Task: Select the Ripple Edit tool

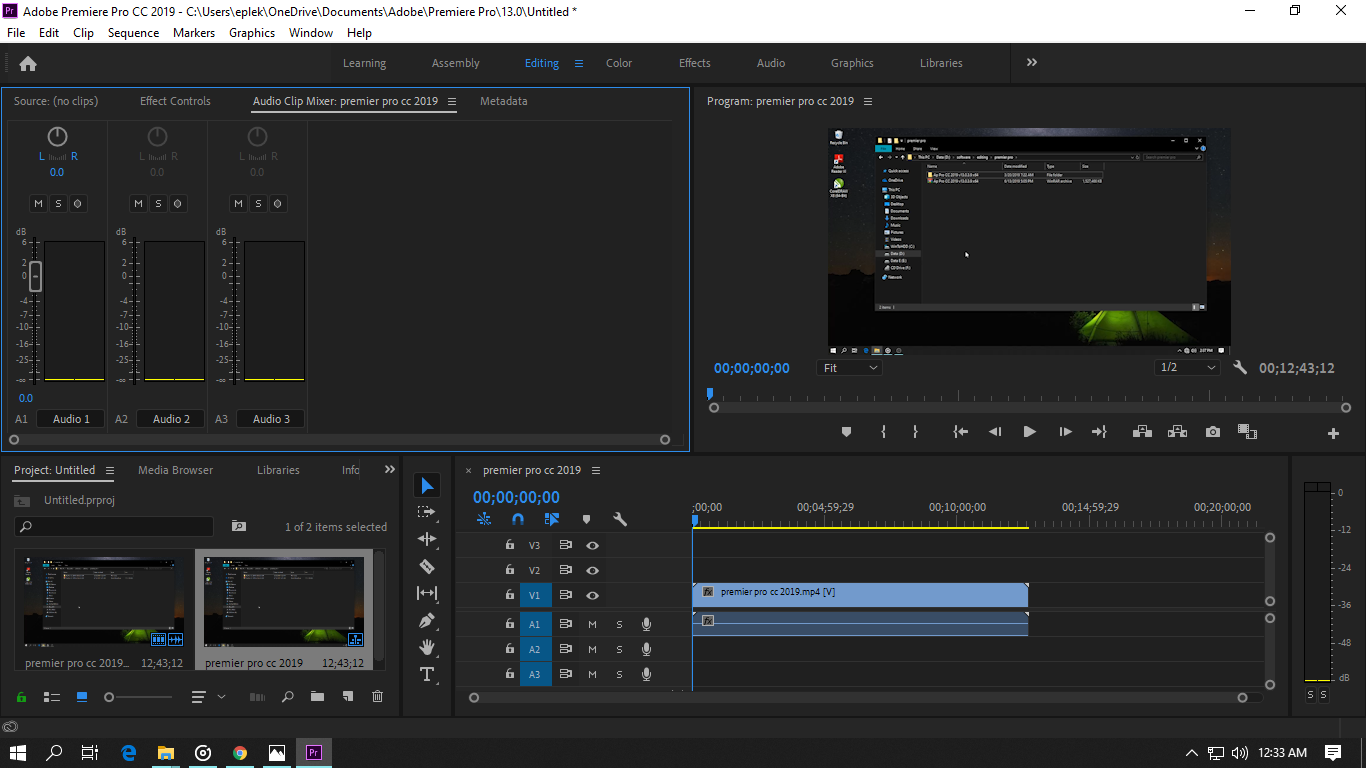Action: click(427, 539)
